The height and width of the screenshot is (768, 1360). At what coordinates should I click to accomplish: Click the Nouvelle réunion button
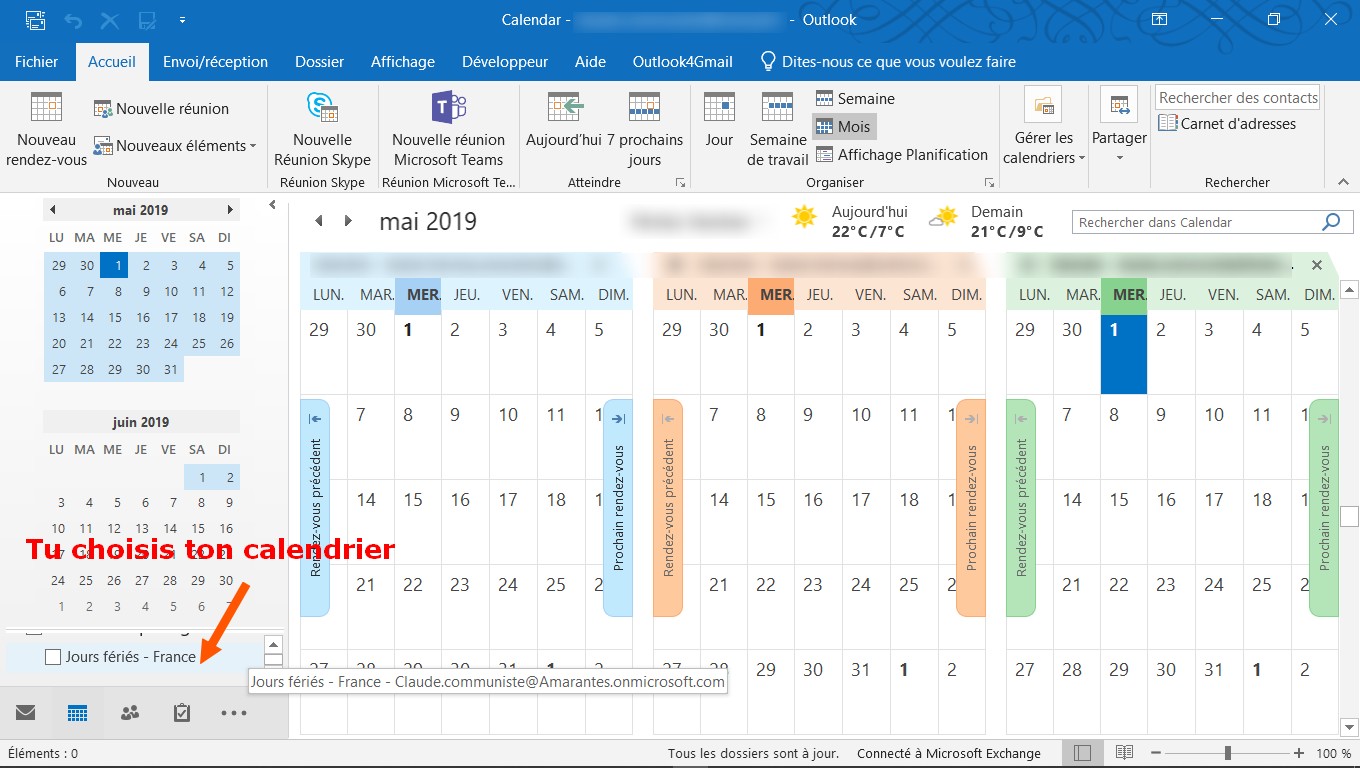click(x=162, y=108)
